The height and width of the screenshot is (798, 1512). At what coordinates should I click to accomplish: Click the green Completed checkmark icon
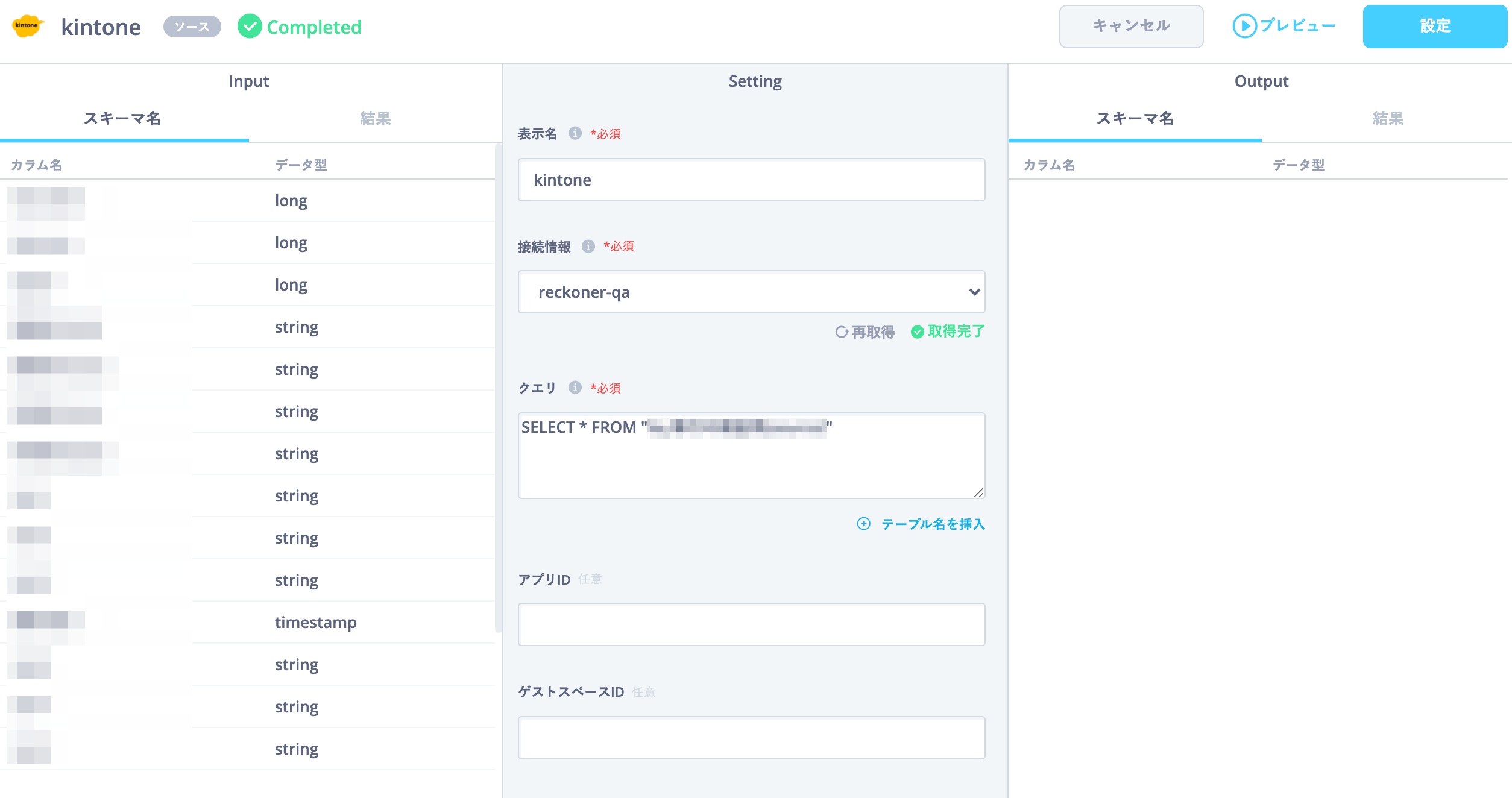point(250,27)
